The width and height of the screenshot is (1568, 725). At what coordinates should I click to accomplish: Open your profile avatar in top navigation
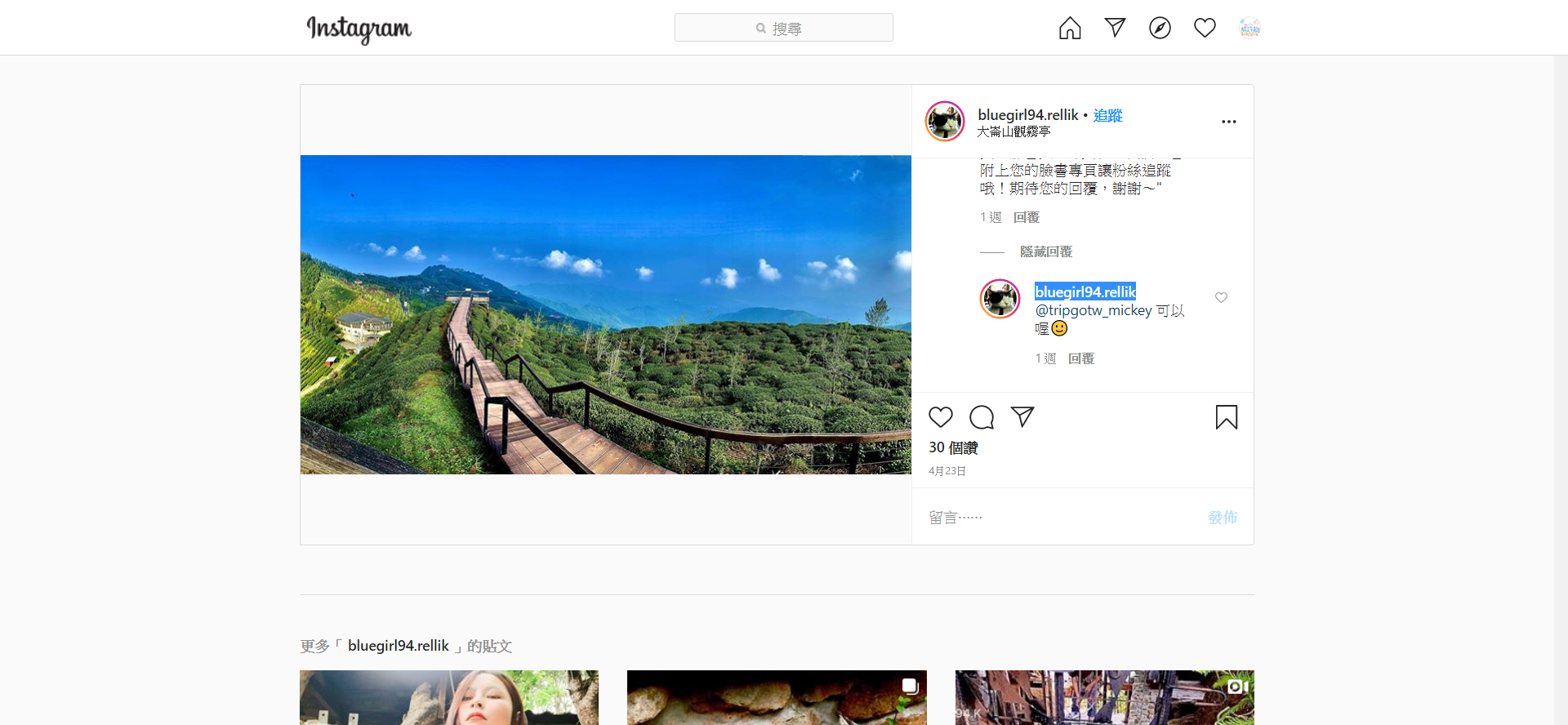point(1249,29)
